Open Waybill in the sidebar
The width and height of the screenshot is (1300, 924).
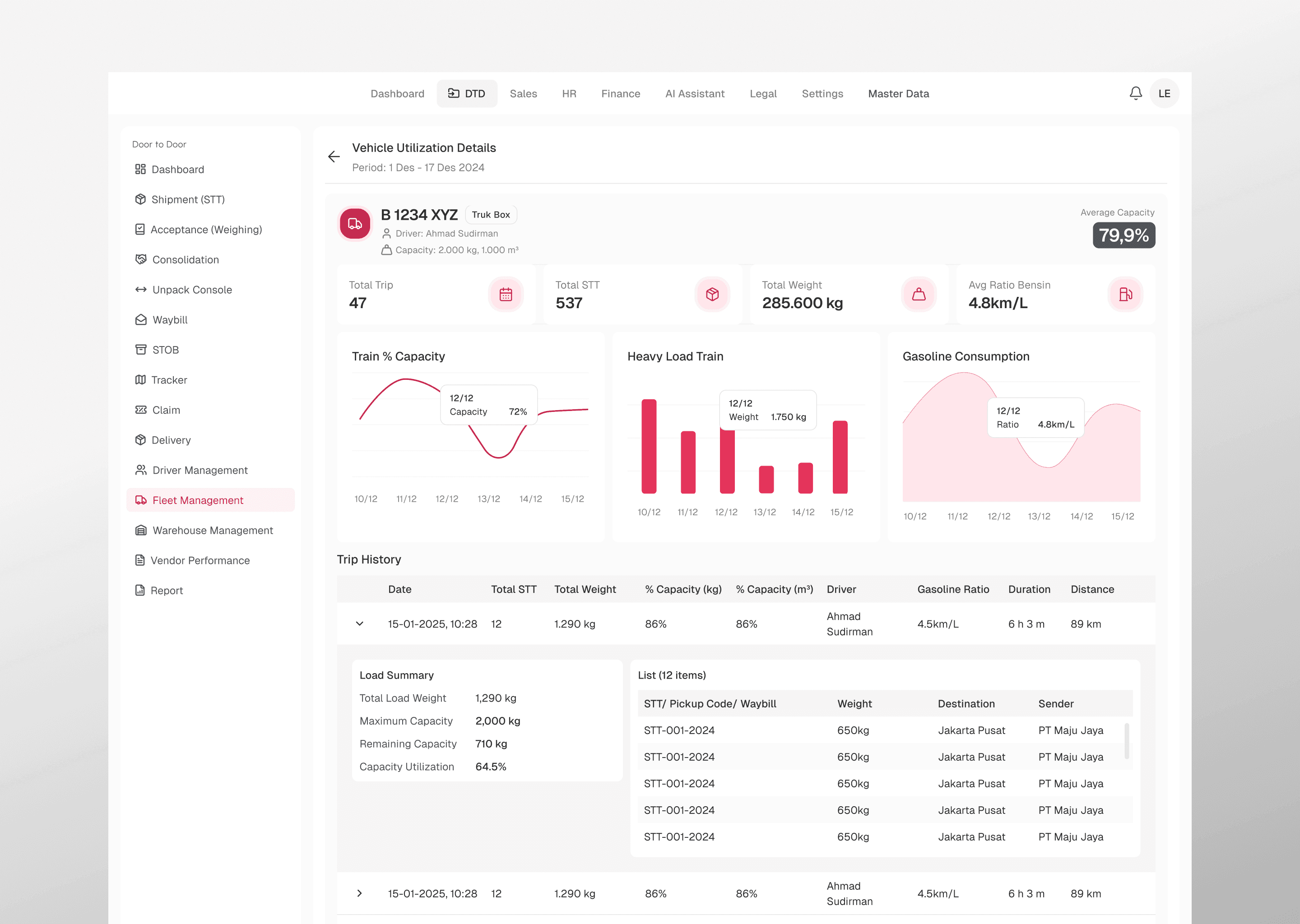(211, 320)
